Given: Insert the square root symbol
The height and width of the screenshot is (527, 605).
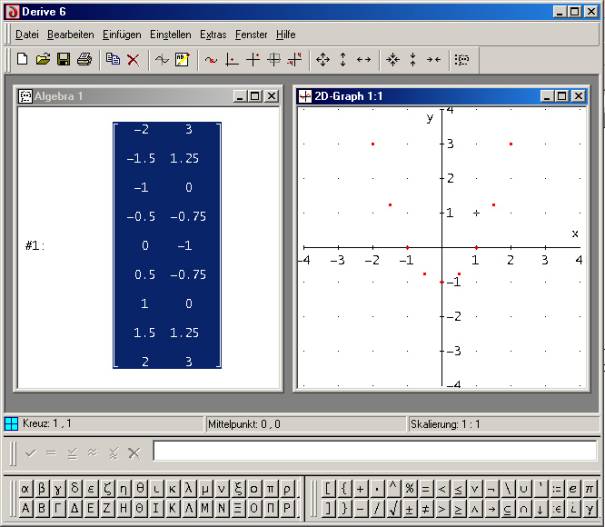Looking at the screenshot, I should click(393, 508).
